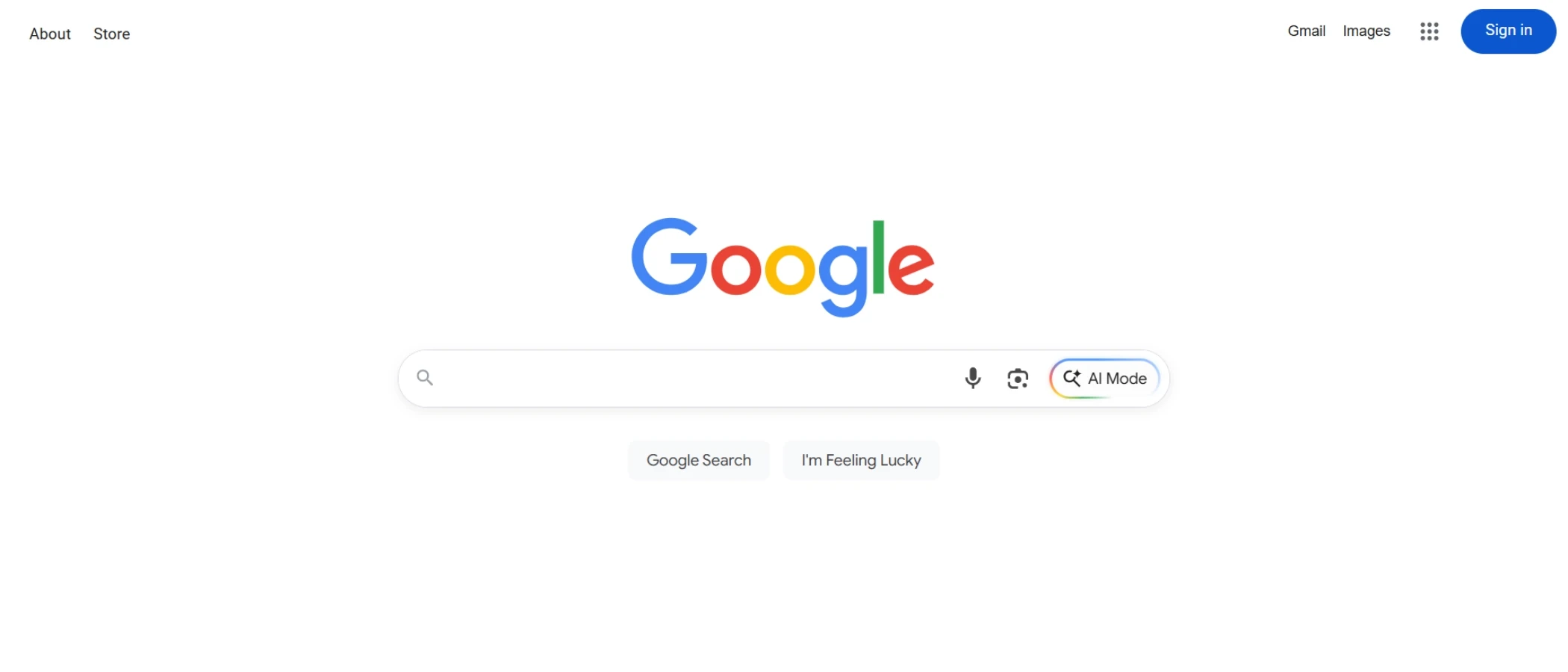Open search by image camera icon
1568x672 pixels.
coord(1018,379)
